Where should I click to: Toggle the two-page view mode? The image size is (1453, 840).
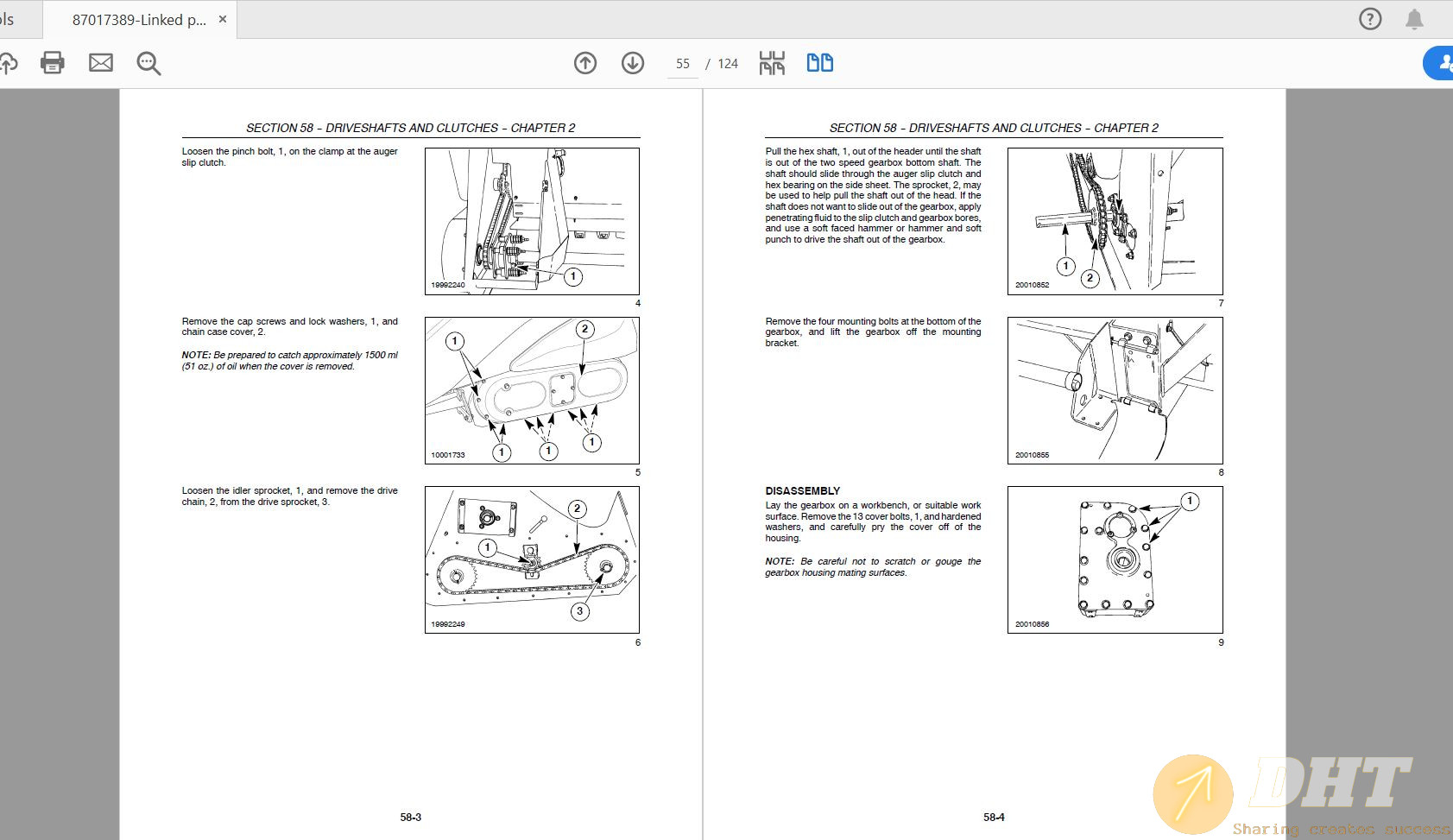pos(819,63)
